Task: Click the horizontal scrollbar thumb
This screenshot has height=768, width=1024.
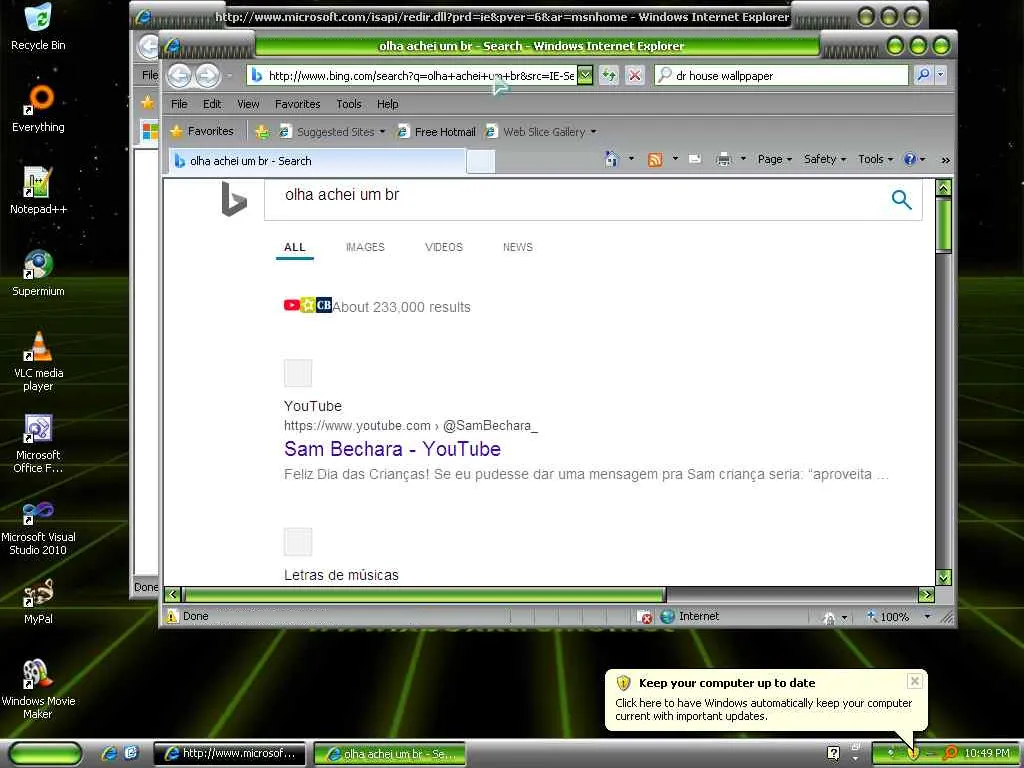Action: point(424,594)
